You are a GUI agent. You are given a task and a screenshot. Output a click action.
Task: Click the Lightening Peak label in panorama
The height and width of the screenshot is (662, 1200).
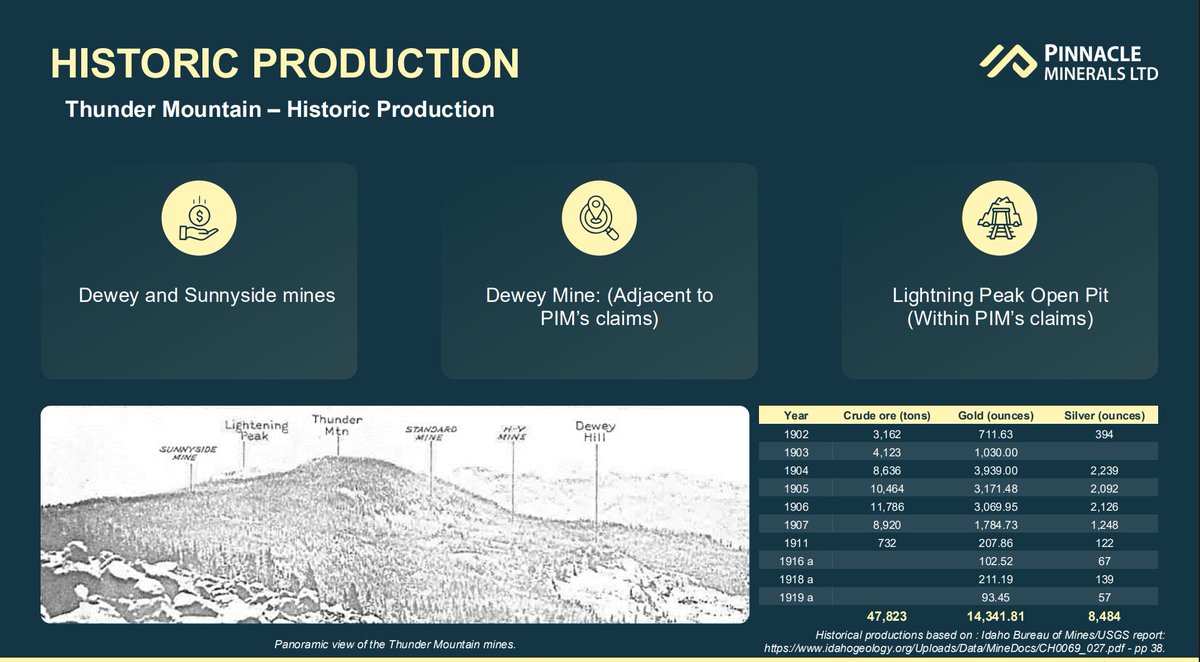(256, 430)
